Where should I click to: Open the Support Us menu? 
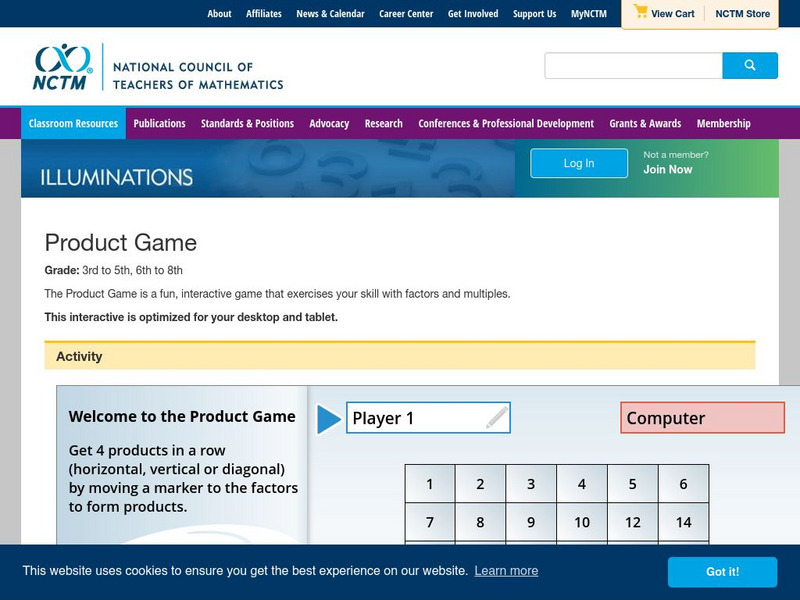coord(534,14)
